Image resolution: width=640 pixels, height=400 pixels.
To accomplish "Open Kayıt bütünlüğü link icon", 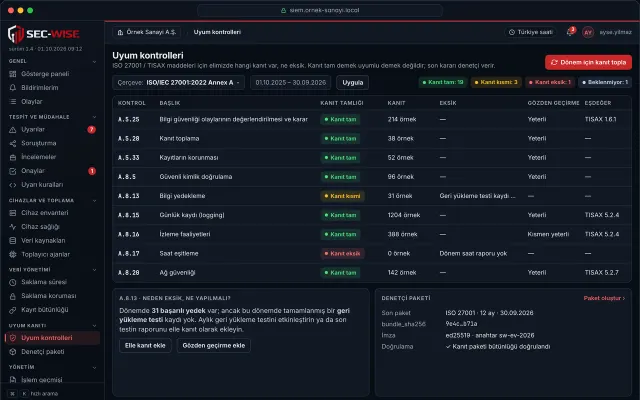I will click(13, 310).
